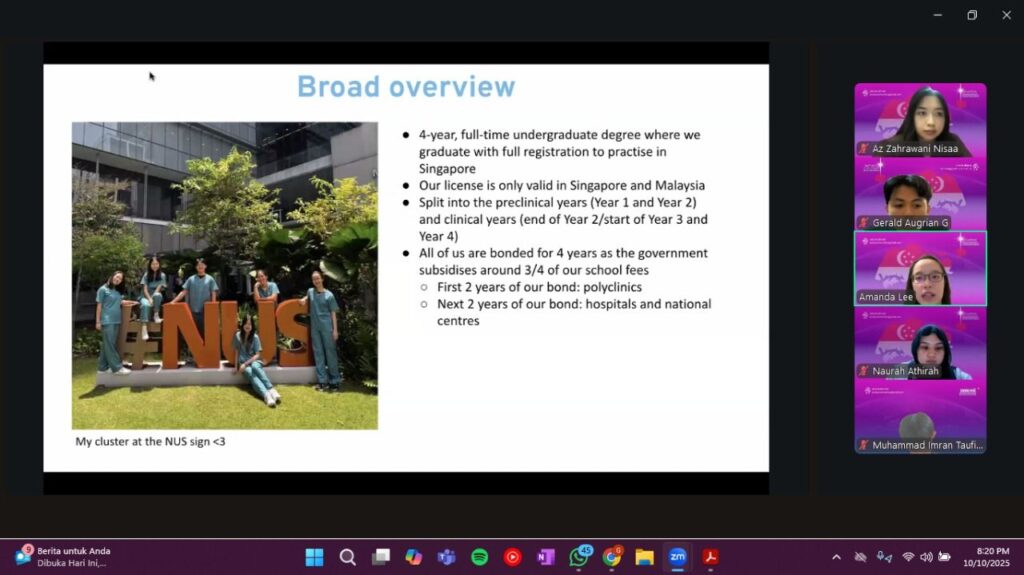
Task: Open Microsoft Teams from the taskbar
Action: (446, 557)
